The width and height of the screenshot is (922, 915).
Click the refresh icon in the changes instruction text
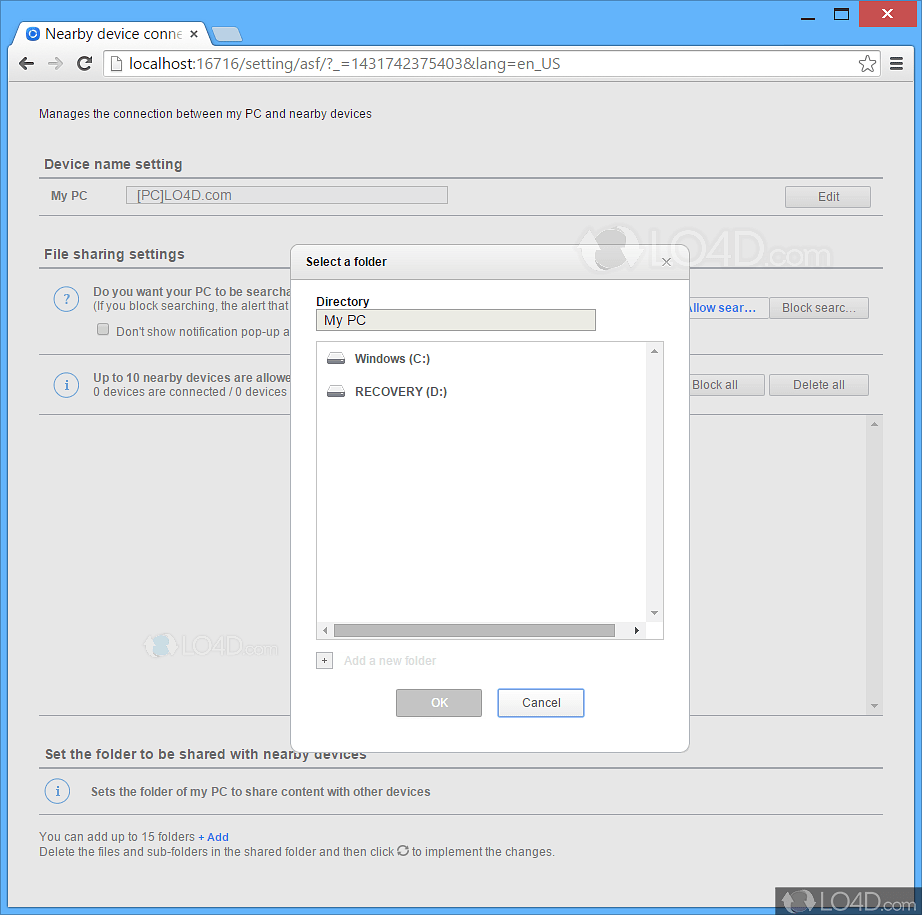(x=403, y=851)
